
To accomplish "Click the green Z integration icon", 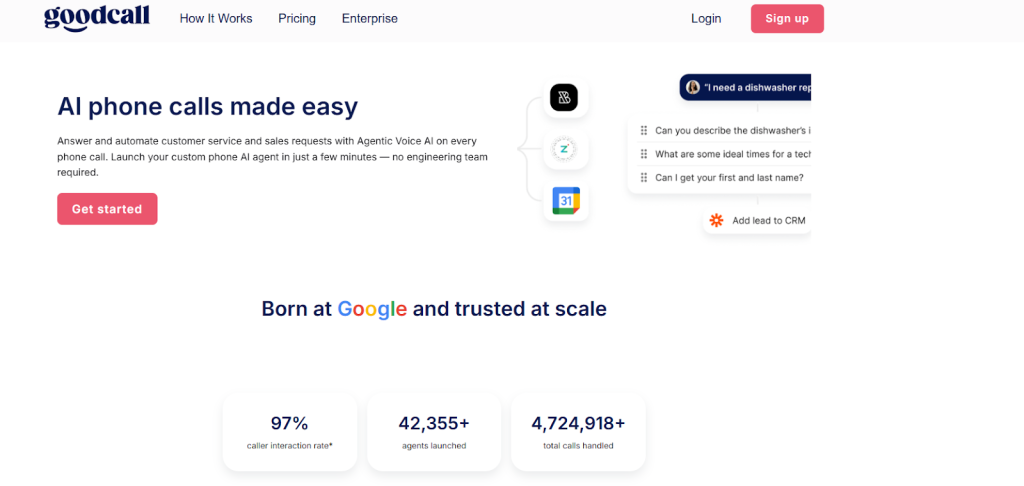I will 565,150.
